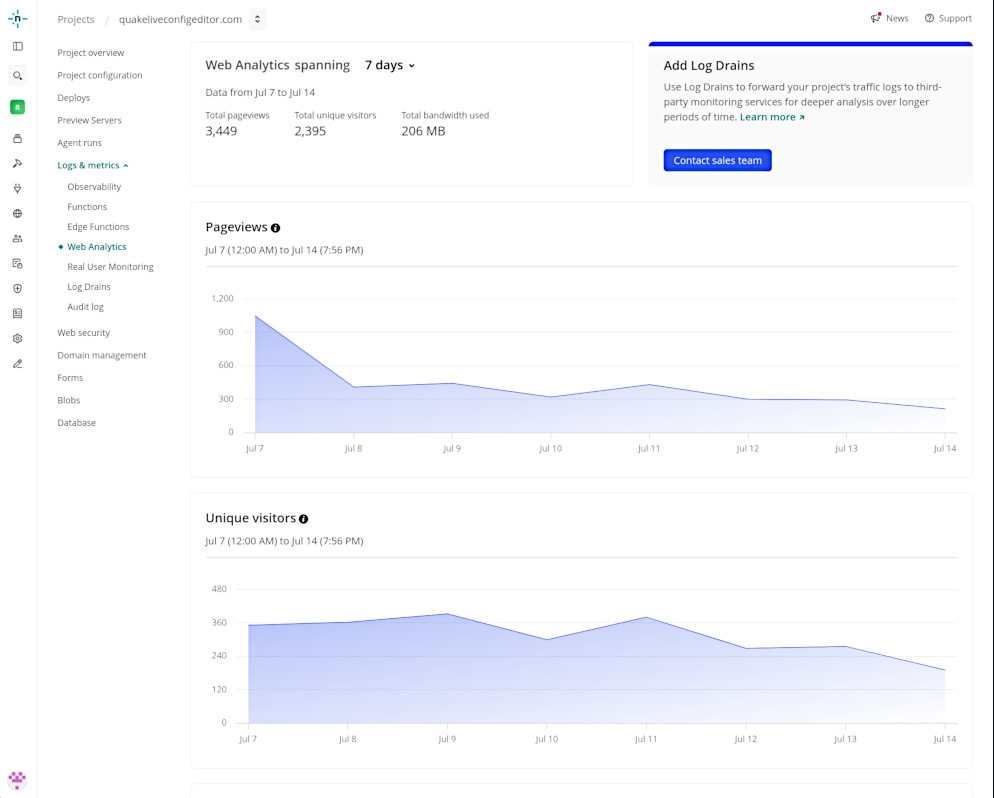Open the hammer builds icon
Image resolution: width=994 pixels, height=798 pixels.
tap(18, 164)
